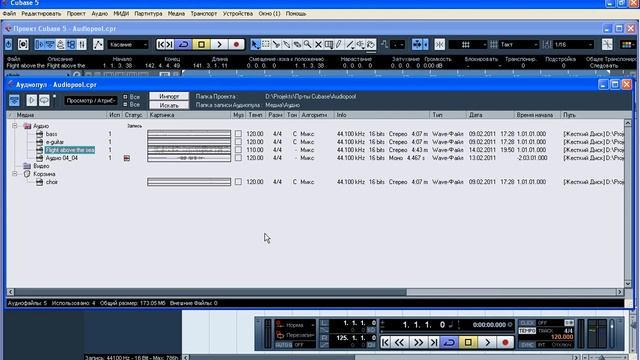Toggle Snap on/off icon

coord(440,44)
